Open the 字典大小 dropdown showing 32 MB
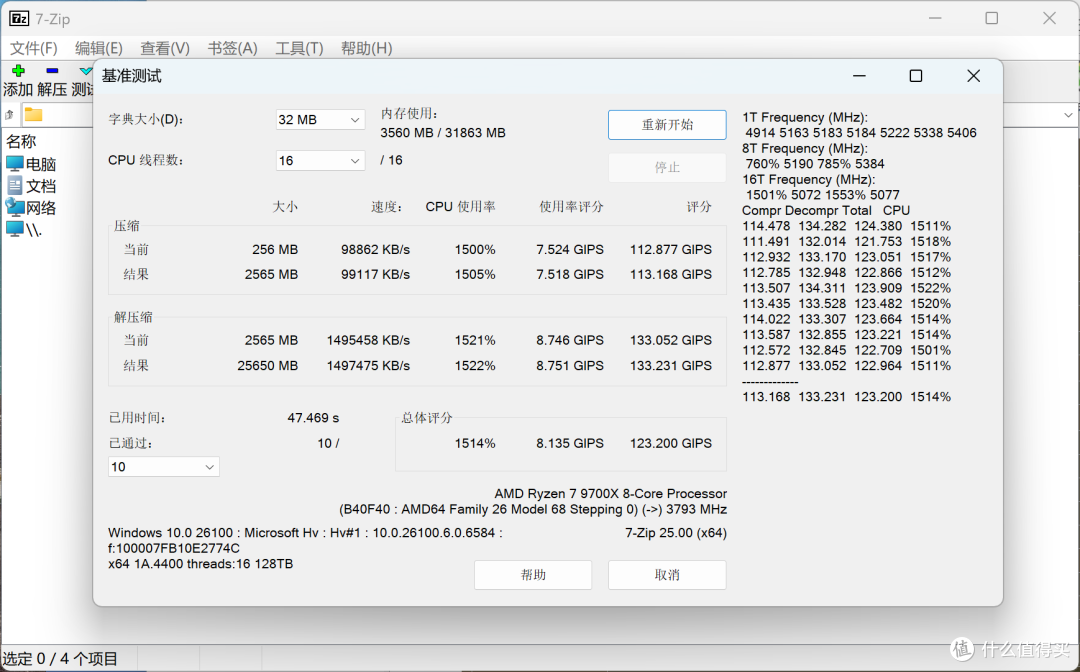Viewport: 1080px width, 672px height. (x=320, y=120)
